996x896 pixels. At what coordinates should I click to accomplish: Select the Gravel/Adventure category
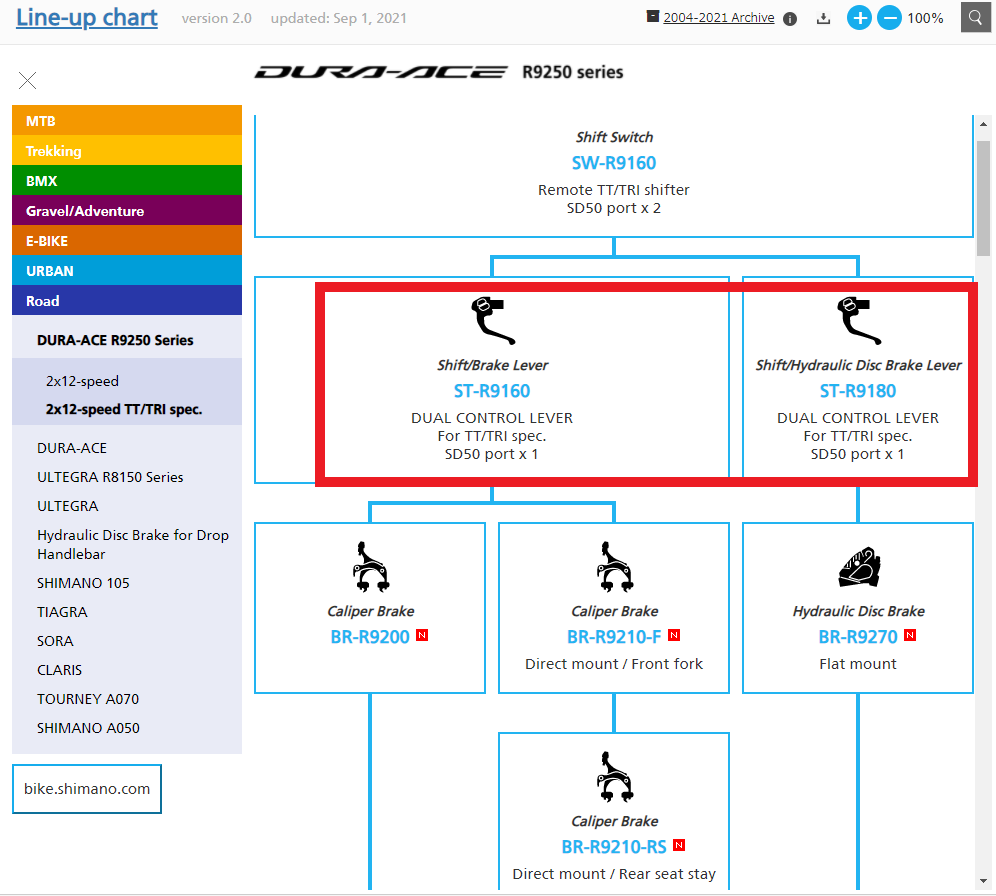[127, 210]
